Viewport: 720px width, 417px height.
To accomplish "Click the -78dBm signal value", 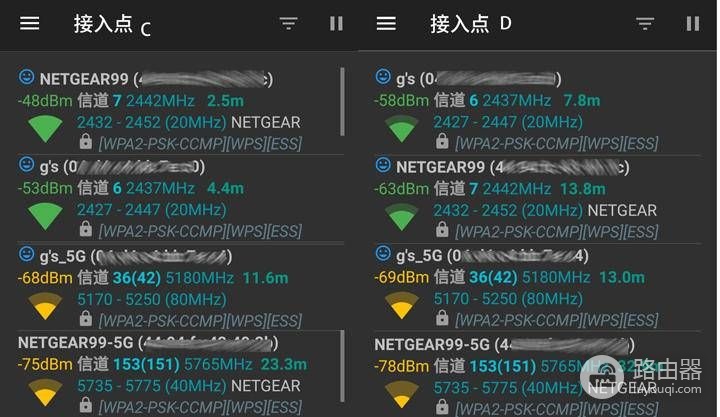I will pos(402,366).
